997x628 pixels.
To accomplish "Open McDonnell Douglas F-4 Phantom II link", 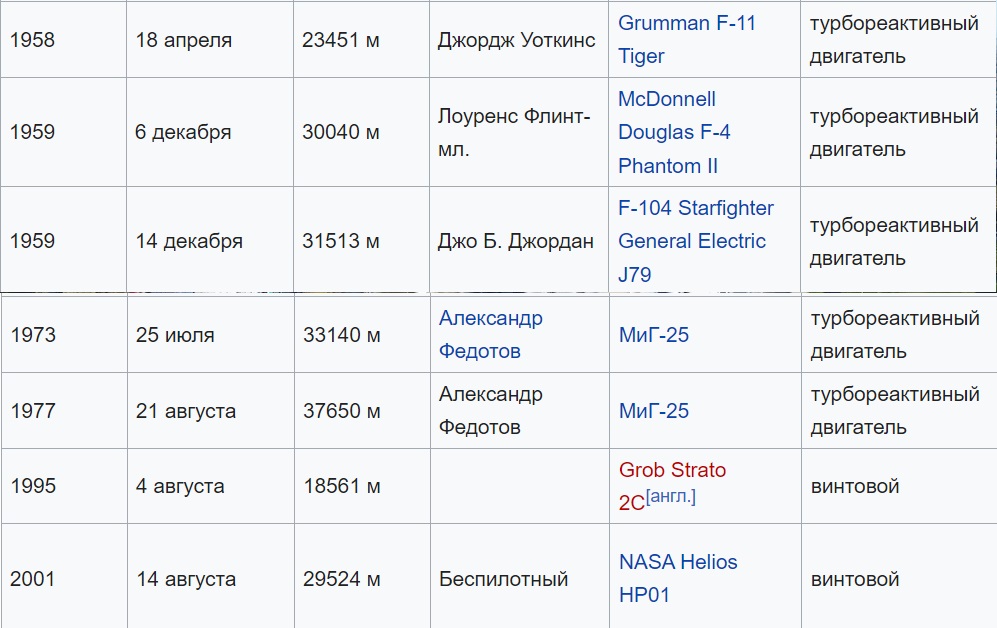I will tap(674, 132).
